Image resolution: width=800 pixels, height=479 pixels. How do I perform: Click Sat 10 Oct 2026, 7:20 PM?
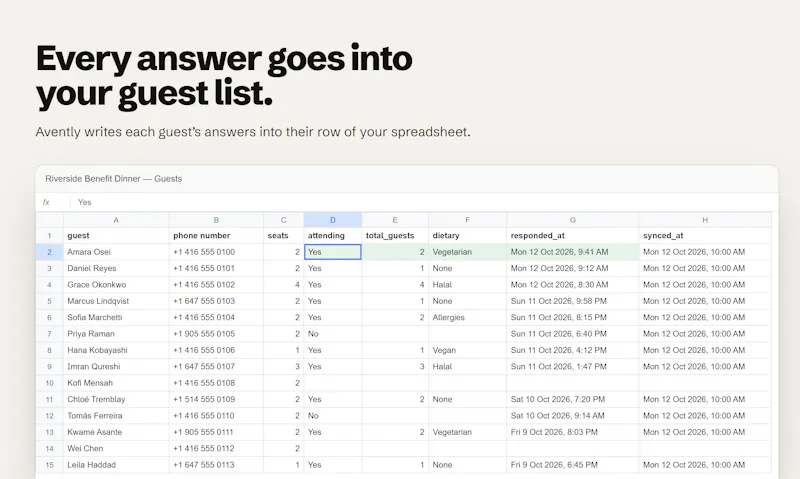[x=573, y=399]
